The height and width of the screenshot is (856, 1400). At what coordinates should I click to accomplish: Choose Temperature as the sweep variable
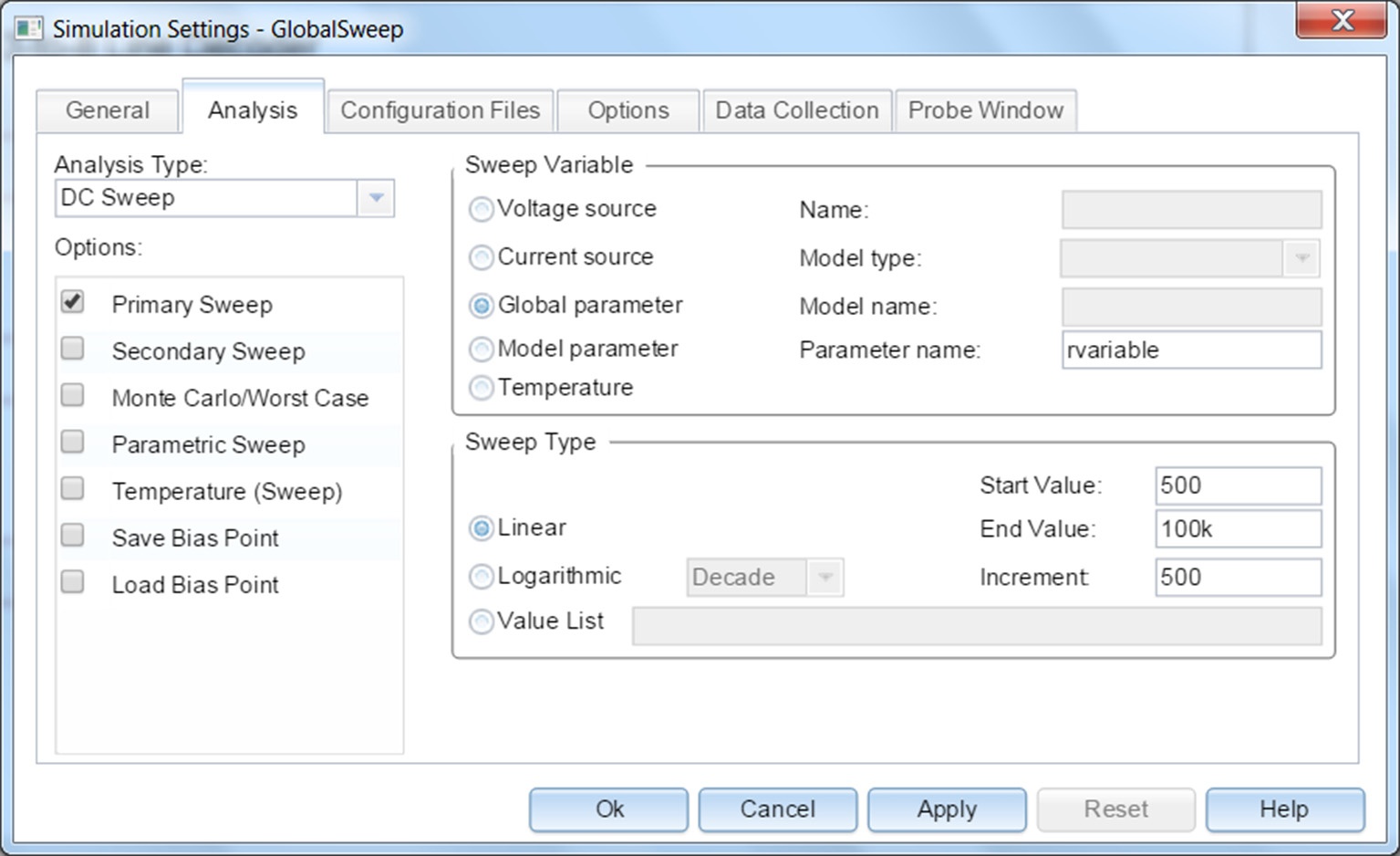point(482,389)
